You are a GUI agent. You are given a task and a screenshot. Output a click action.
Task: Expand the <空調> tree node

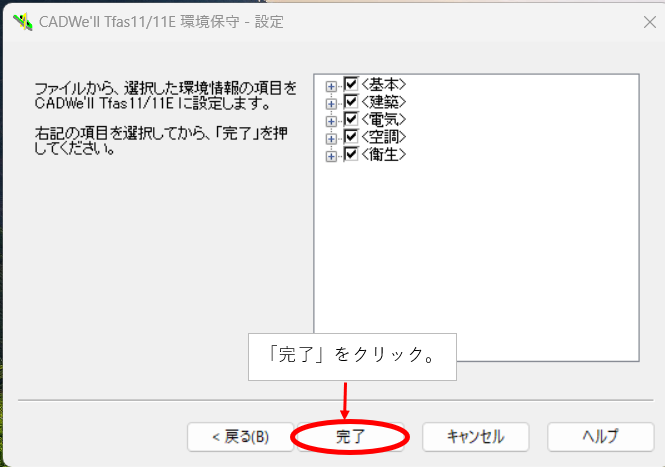point(331,139)
